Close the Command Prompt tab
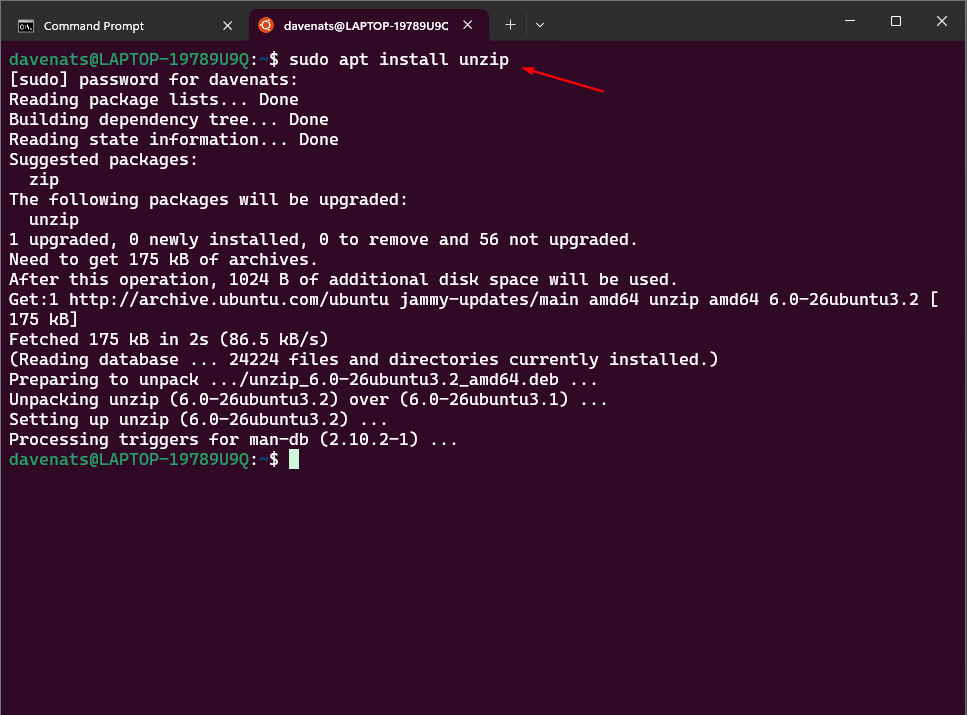The height and width of the screenshot is (715, 967). click(x=230, y=25)
